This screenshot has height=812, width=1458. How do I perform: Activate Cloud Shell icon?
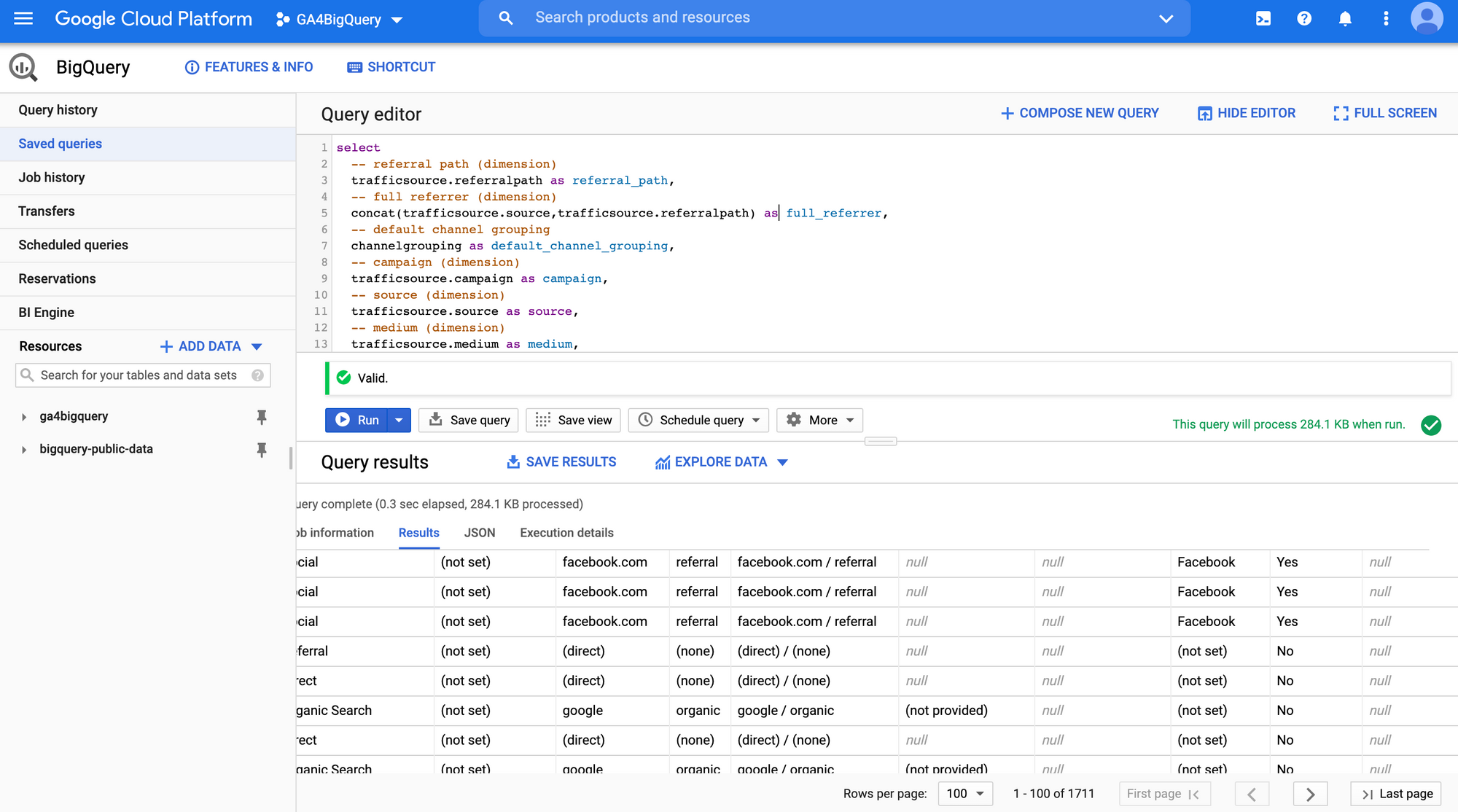click(x=1263, y=19)
